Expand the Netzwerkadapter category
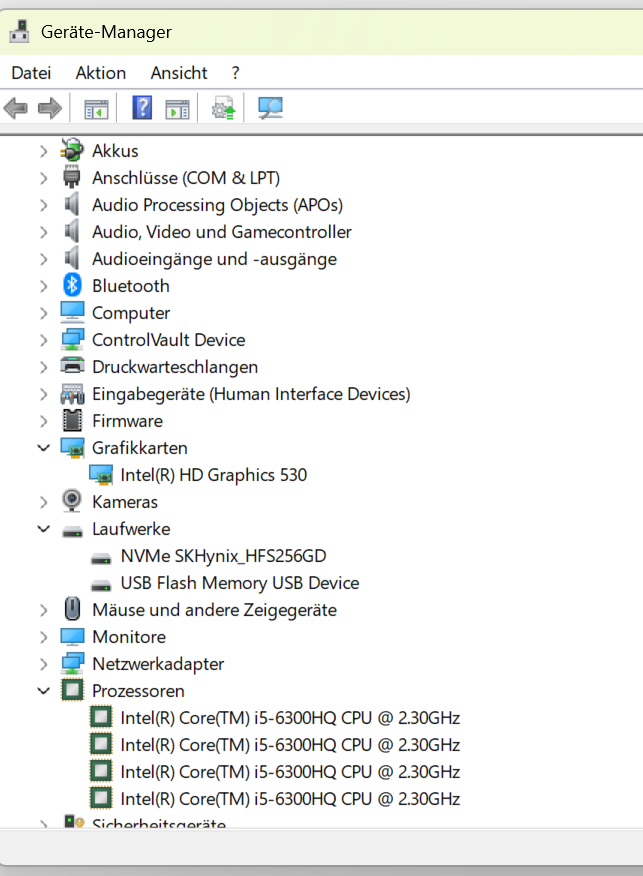 [x=44, y=664]
